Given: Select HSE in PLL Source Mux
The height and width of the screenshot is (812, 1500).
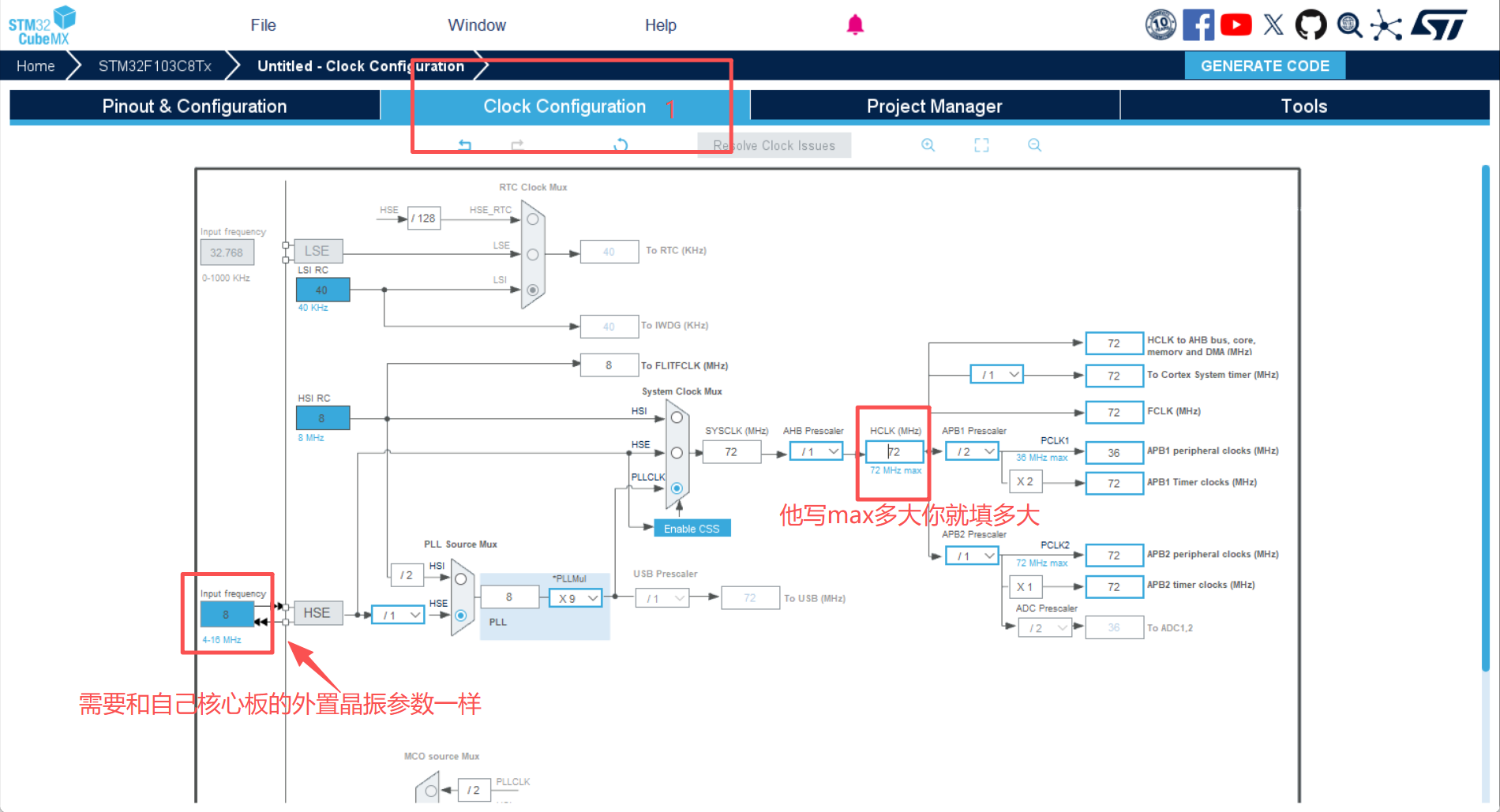Looking at the screenshot, I should (461, 616).
